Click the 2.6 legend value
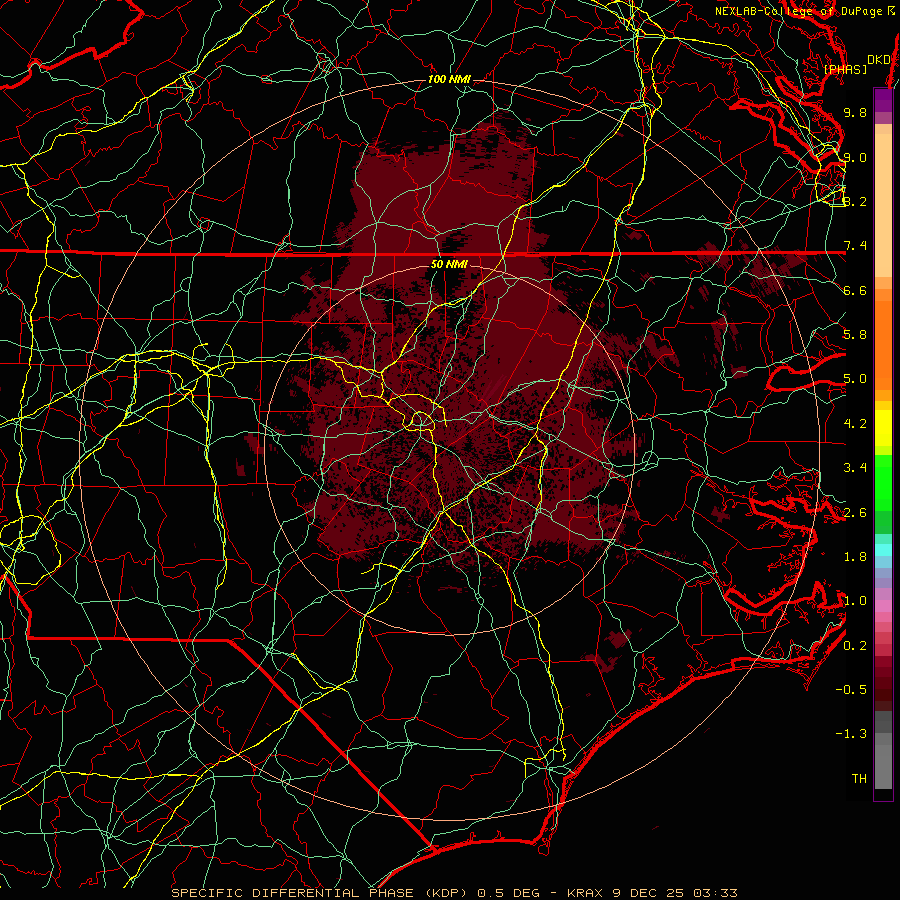The width and height of the screenshot is (900, 900). [855, 513]
